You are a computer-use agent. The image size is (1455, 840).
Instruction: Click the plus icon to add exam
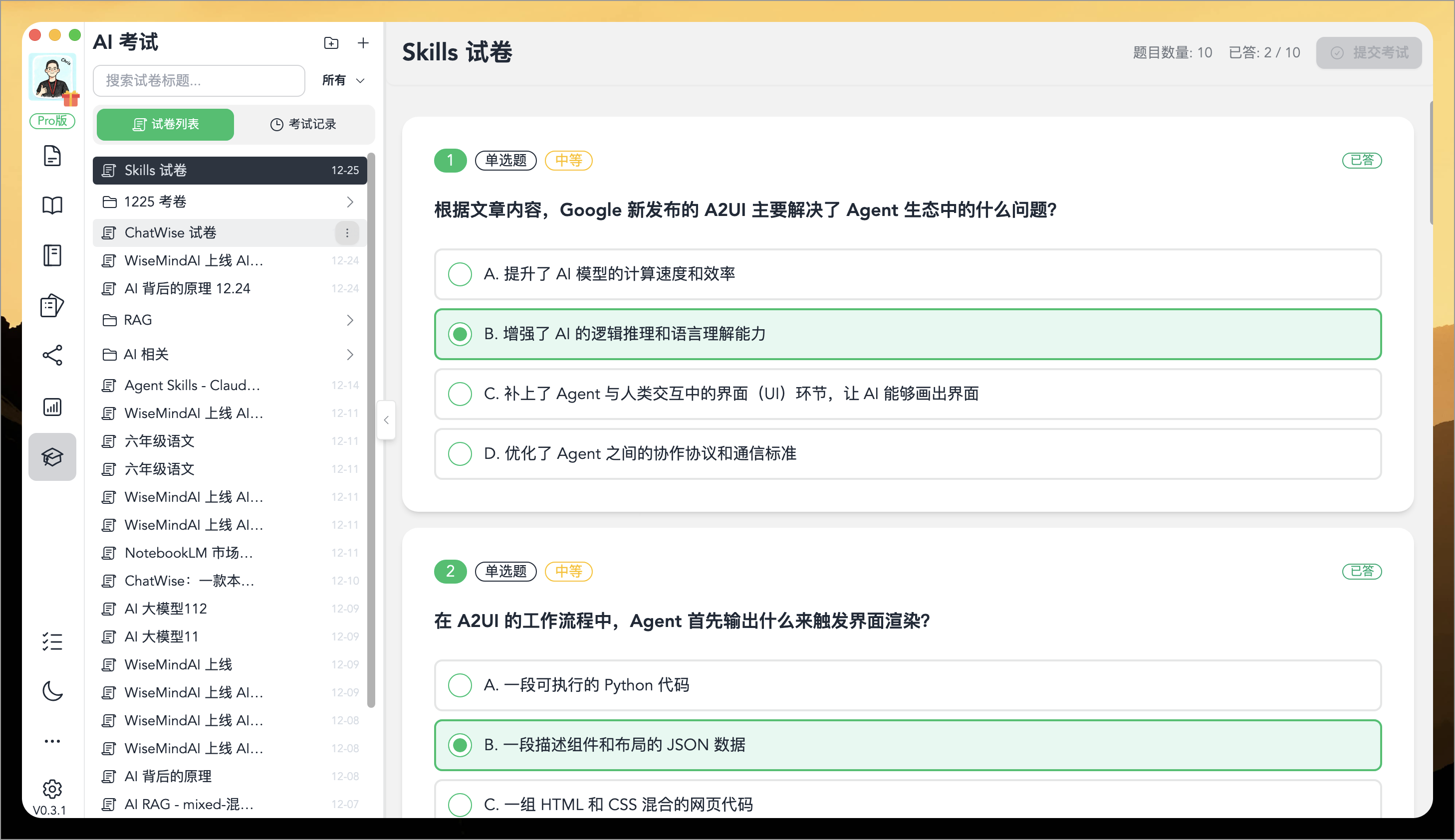click(x=363, y=43)
